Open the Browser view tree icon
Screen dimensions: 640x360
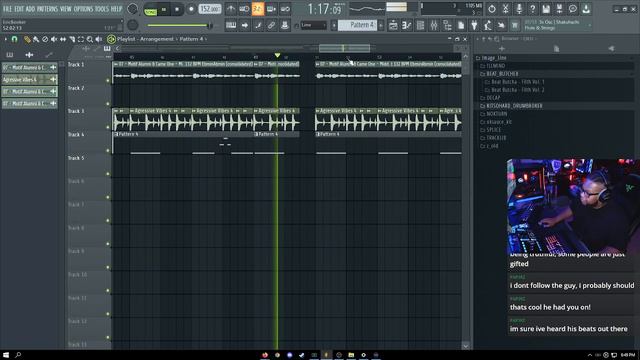coord(447,25)
